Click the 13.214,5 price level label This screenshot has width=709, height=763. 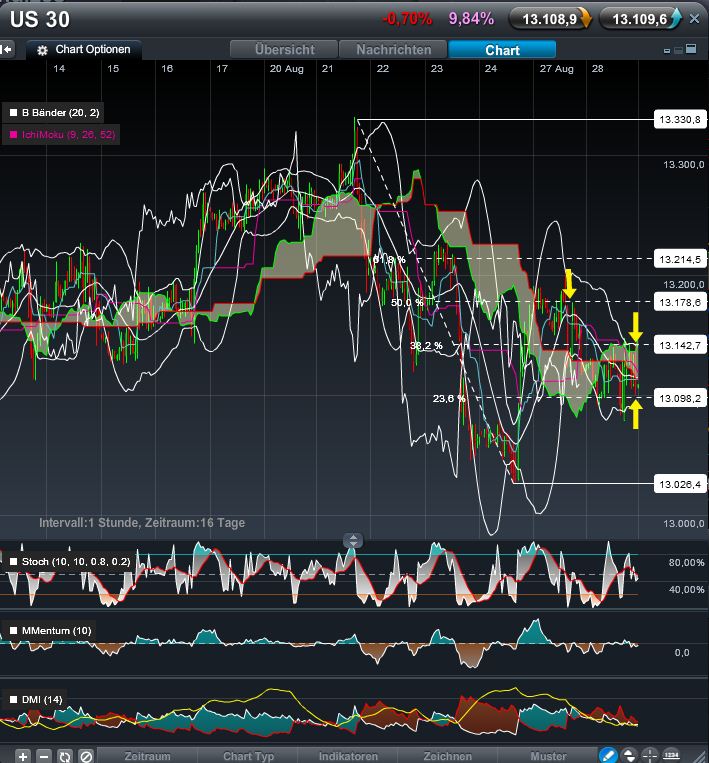pyautogui.click(x=680, y=259)
